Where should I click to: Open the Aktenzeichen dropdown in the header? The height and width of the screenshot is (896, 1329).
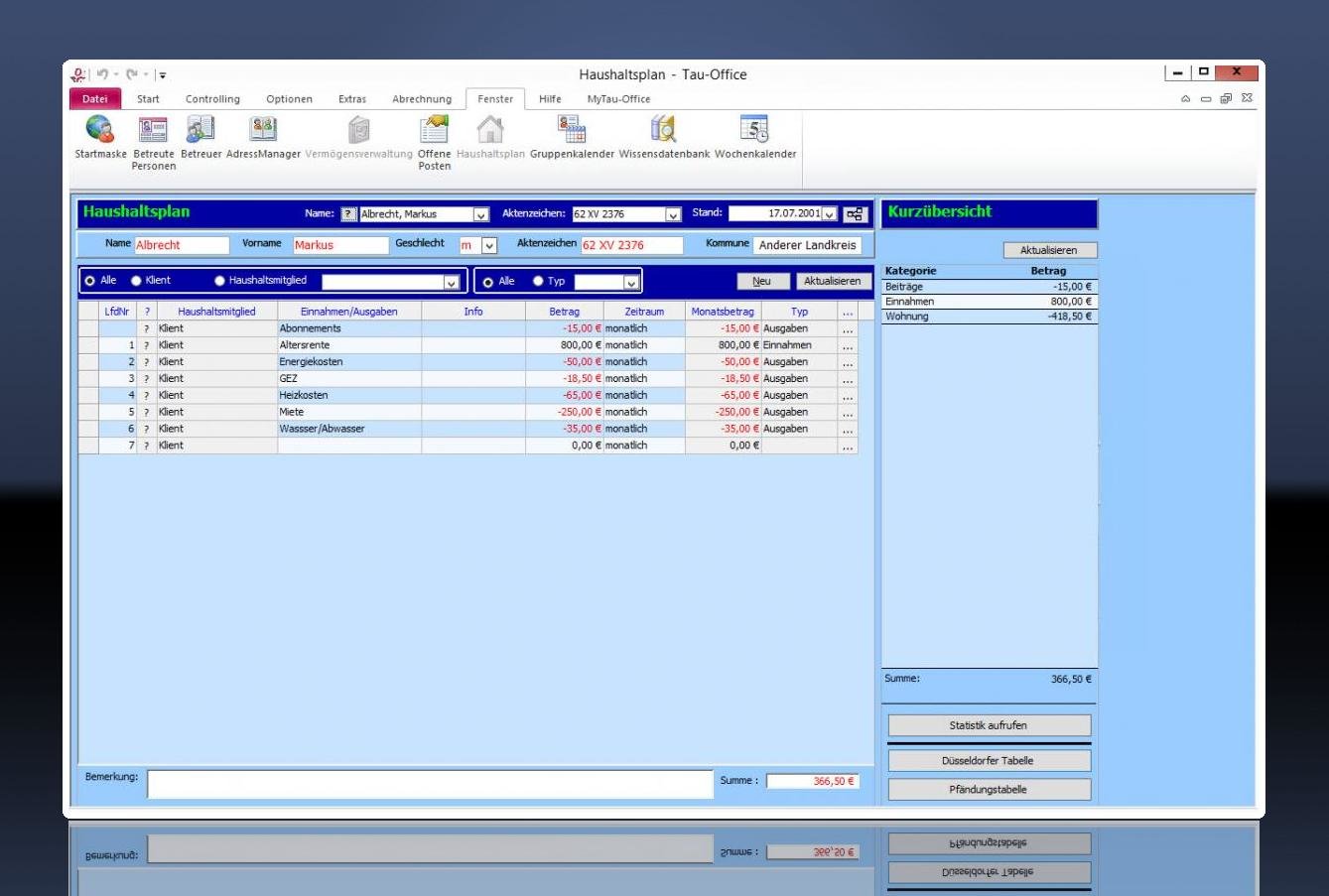pos(673,214)
